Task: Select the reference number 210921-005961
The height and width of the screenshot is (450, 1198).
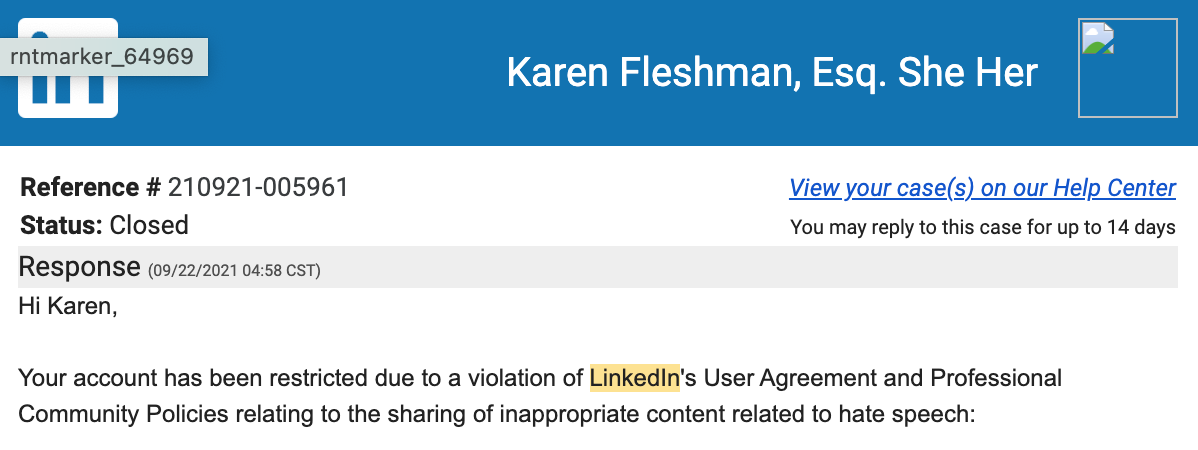Action: point(258,187)
